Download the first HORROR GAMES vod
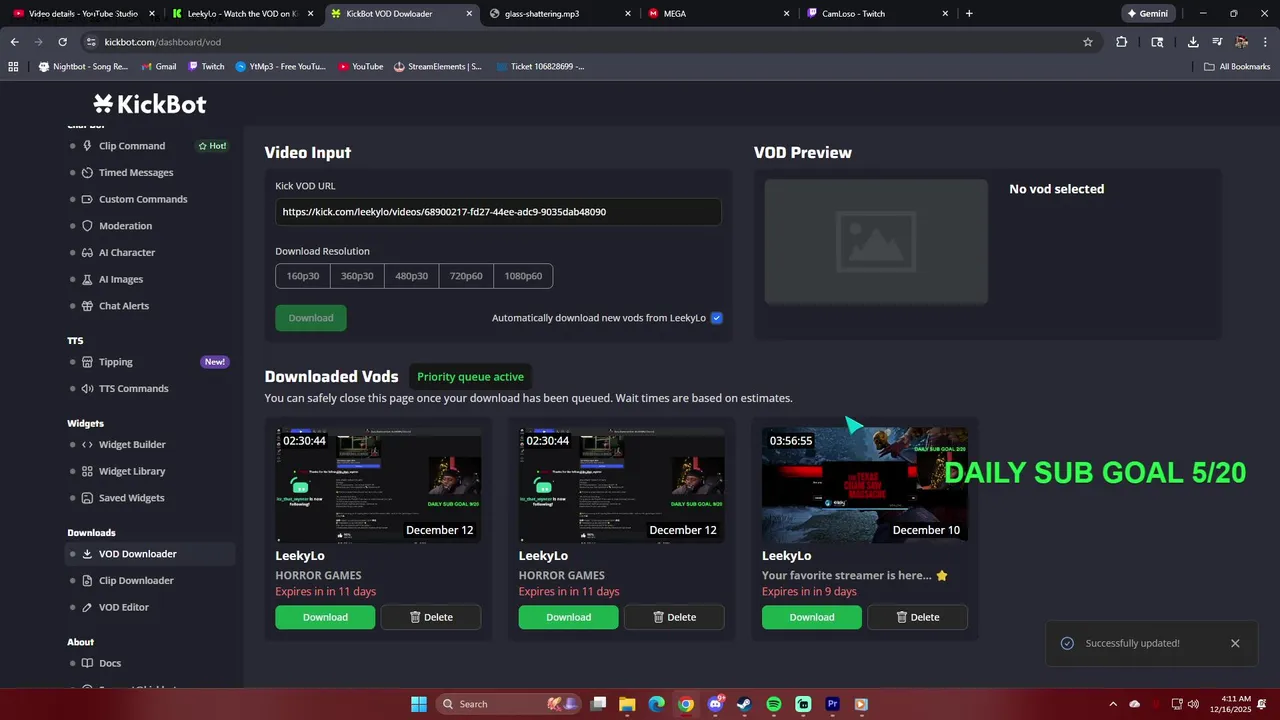 325,617
